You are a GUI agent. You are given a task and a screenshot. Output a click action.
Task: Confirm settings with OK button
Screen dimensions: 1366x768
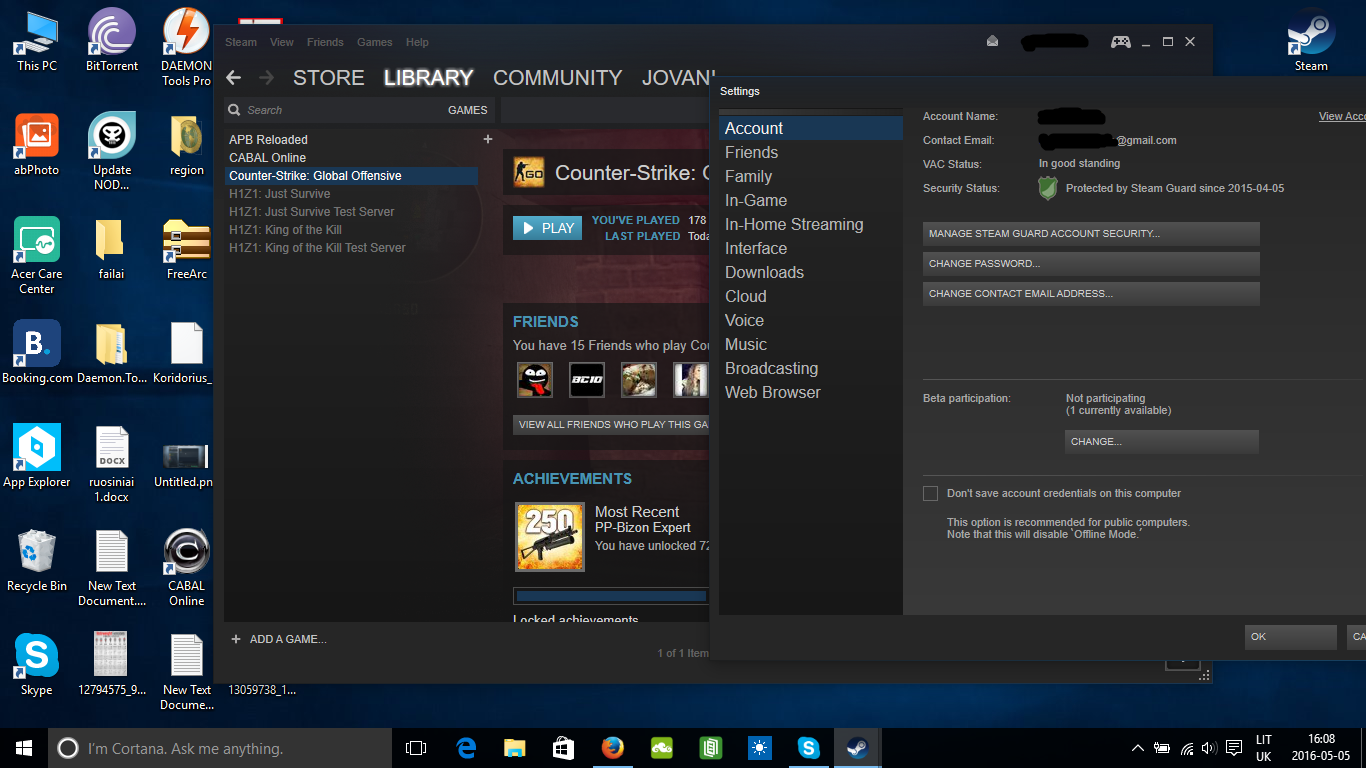coord(1291,637)
